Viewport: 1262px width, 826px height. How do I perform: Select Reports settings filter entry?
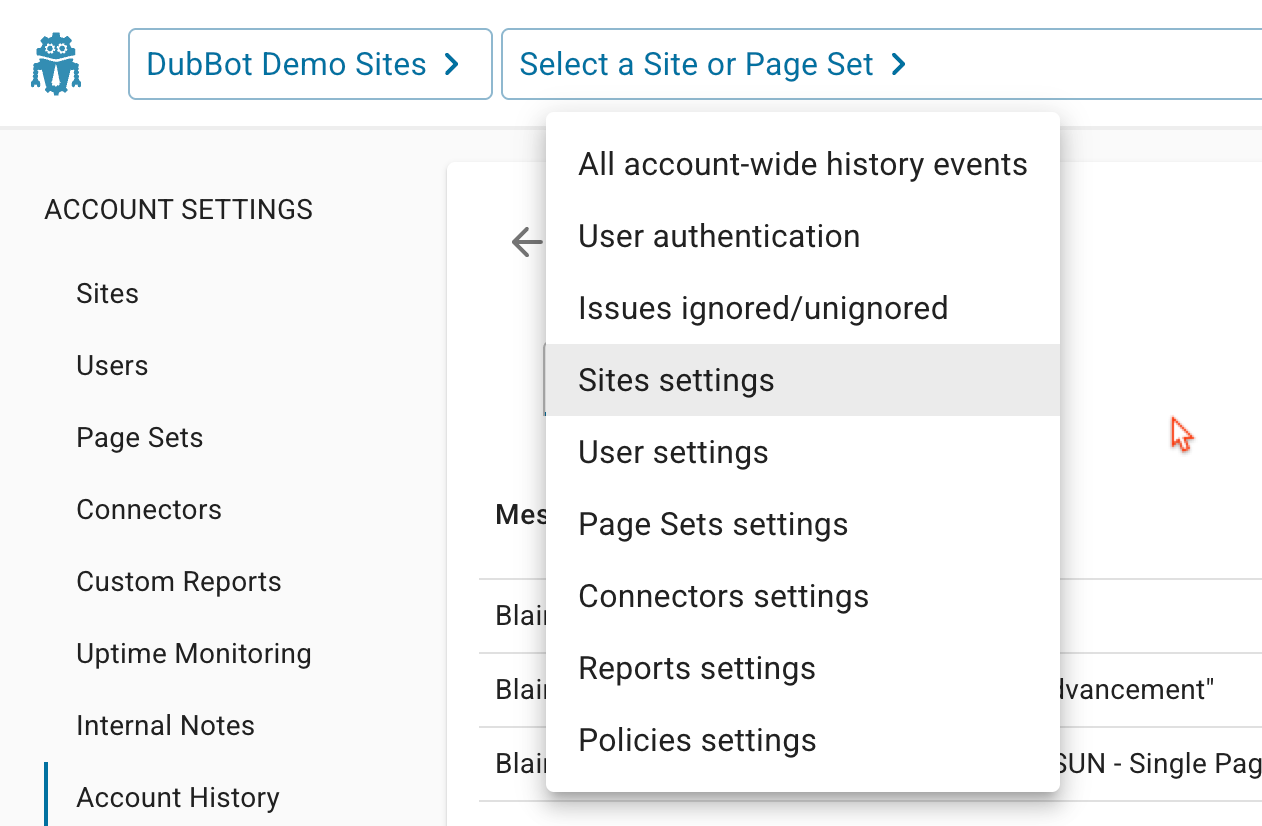[x=697, y=668]
